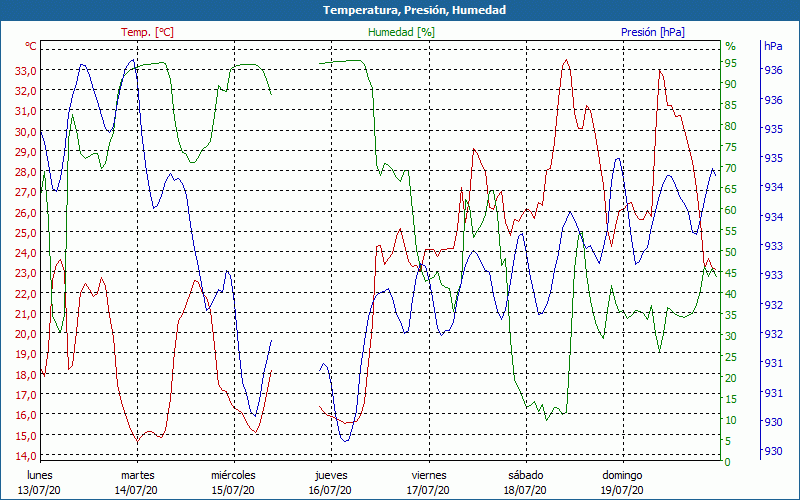This screenshot has height=500, width=800.
Task: Click the '10' humidity axis value
Action: 731,420
